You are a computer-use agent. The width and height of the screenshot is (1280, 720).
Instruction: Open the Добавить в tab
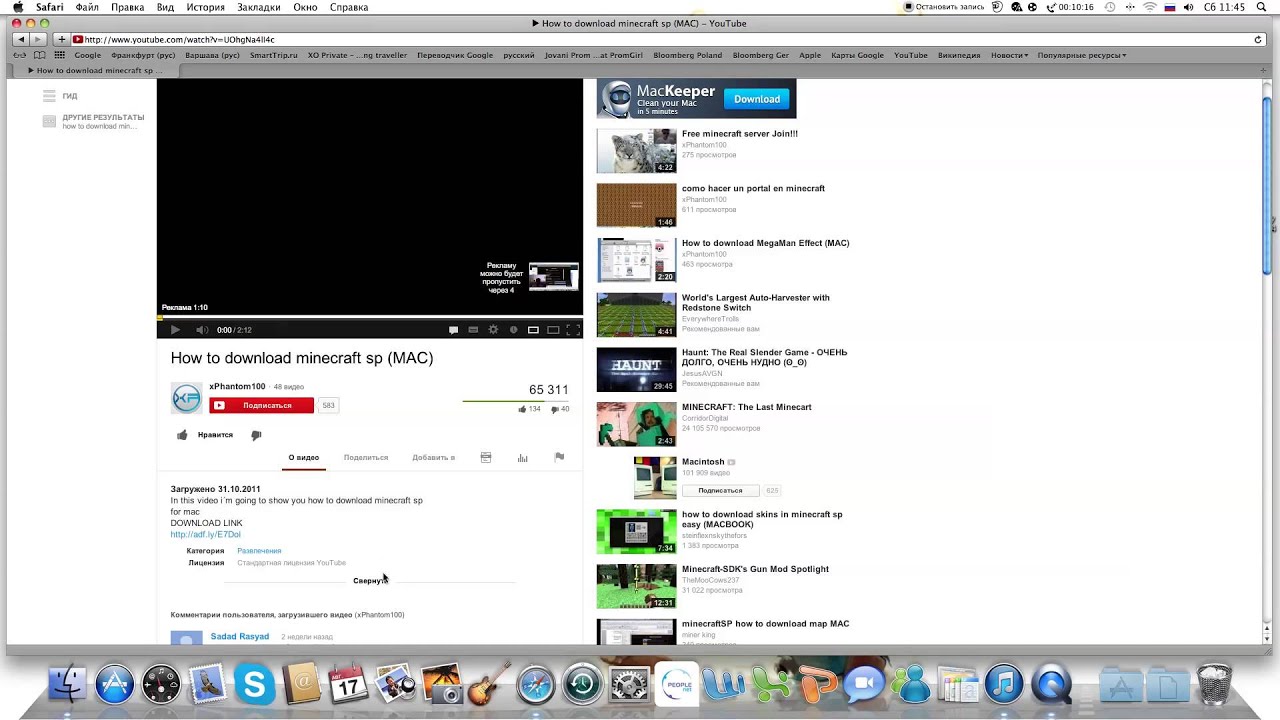[x=433, y=458]
